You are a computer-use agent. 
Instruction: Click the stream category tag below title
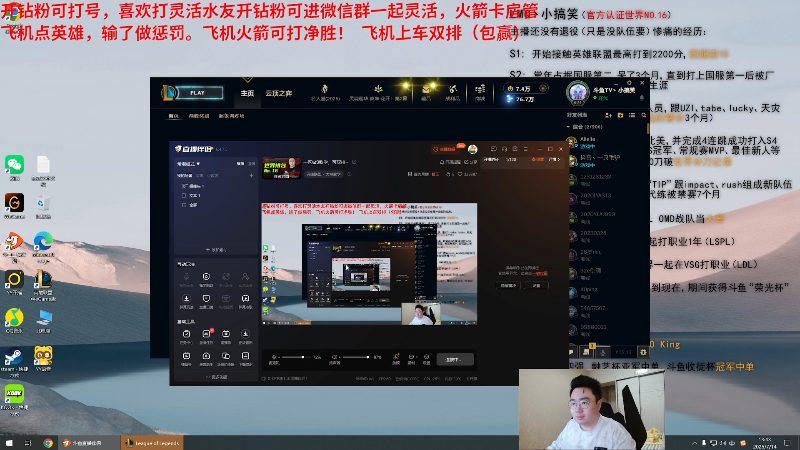[323, 174]
